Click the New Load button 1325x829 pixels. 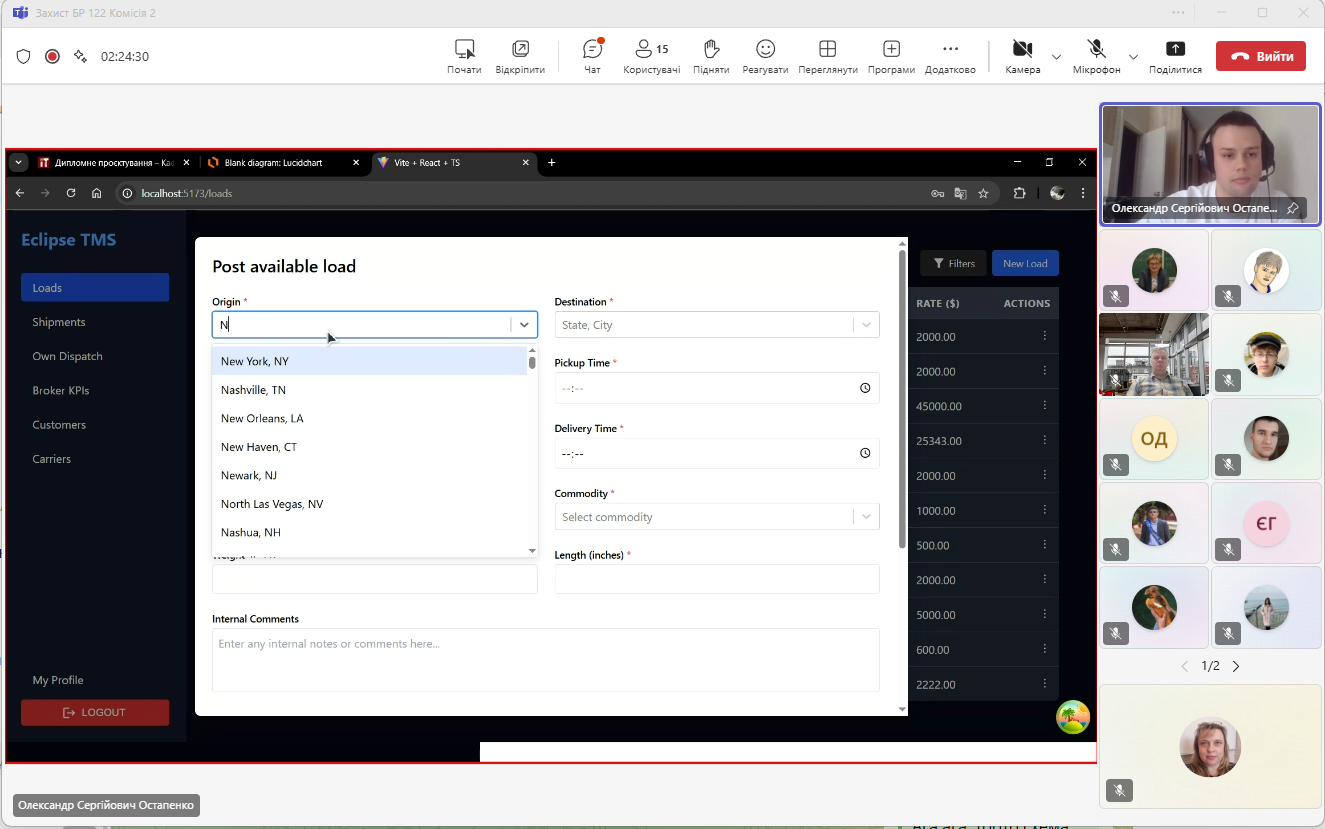[1025, 263]
